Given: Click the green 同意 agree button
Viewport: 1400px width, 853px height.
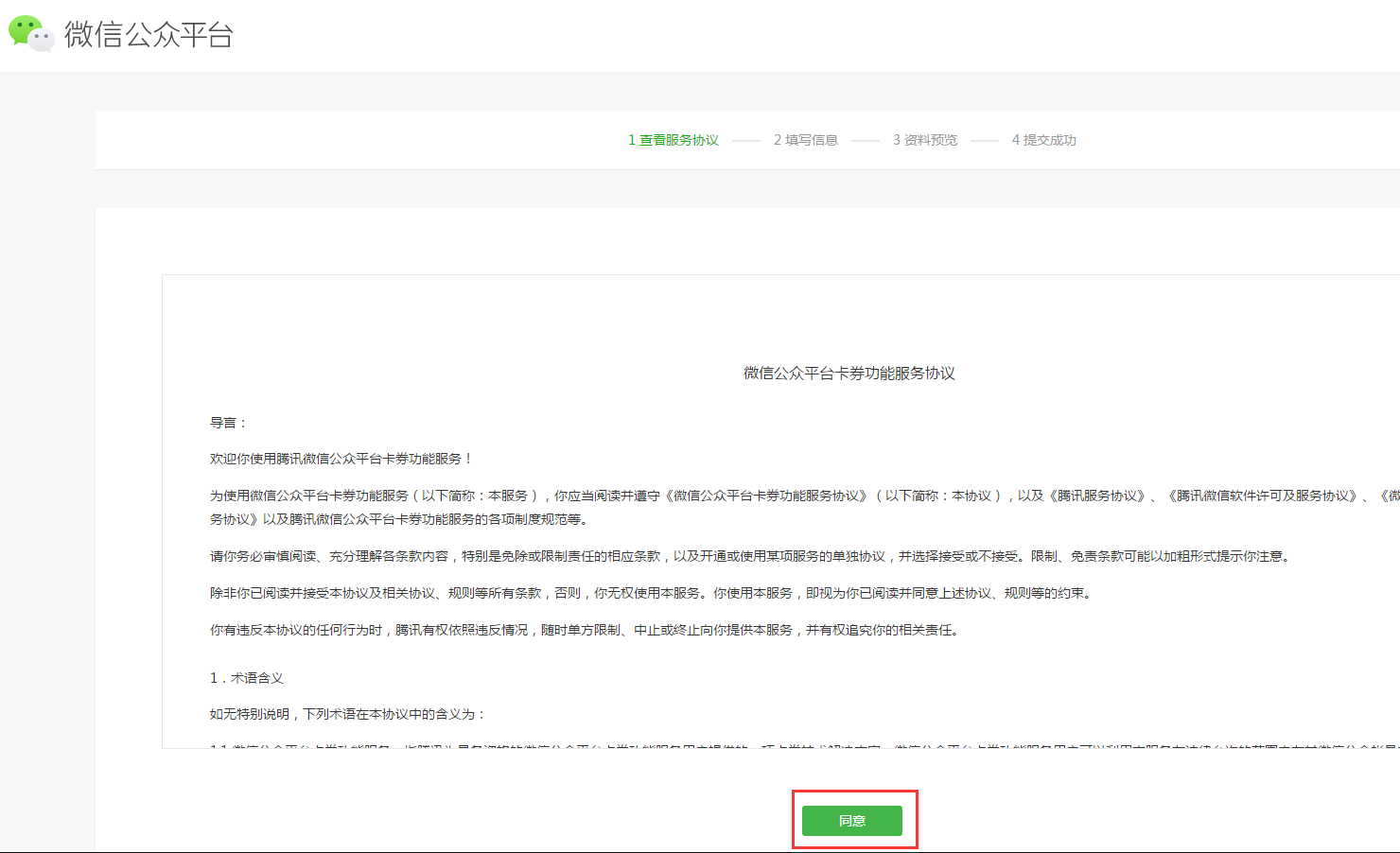Looking at the screenshot, I should [852, 821].
